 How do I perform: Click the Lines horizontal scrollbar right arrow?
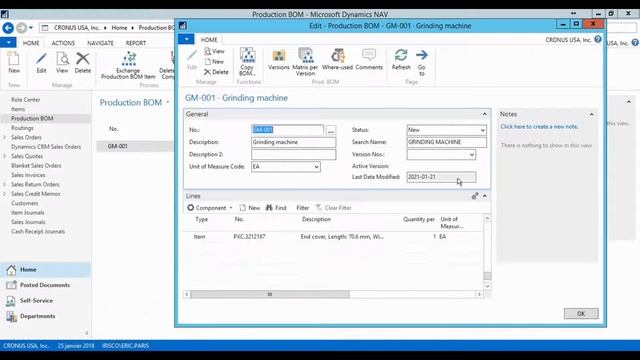[479, 294]
